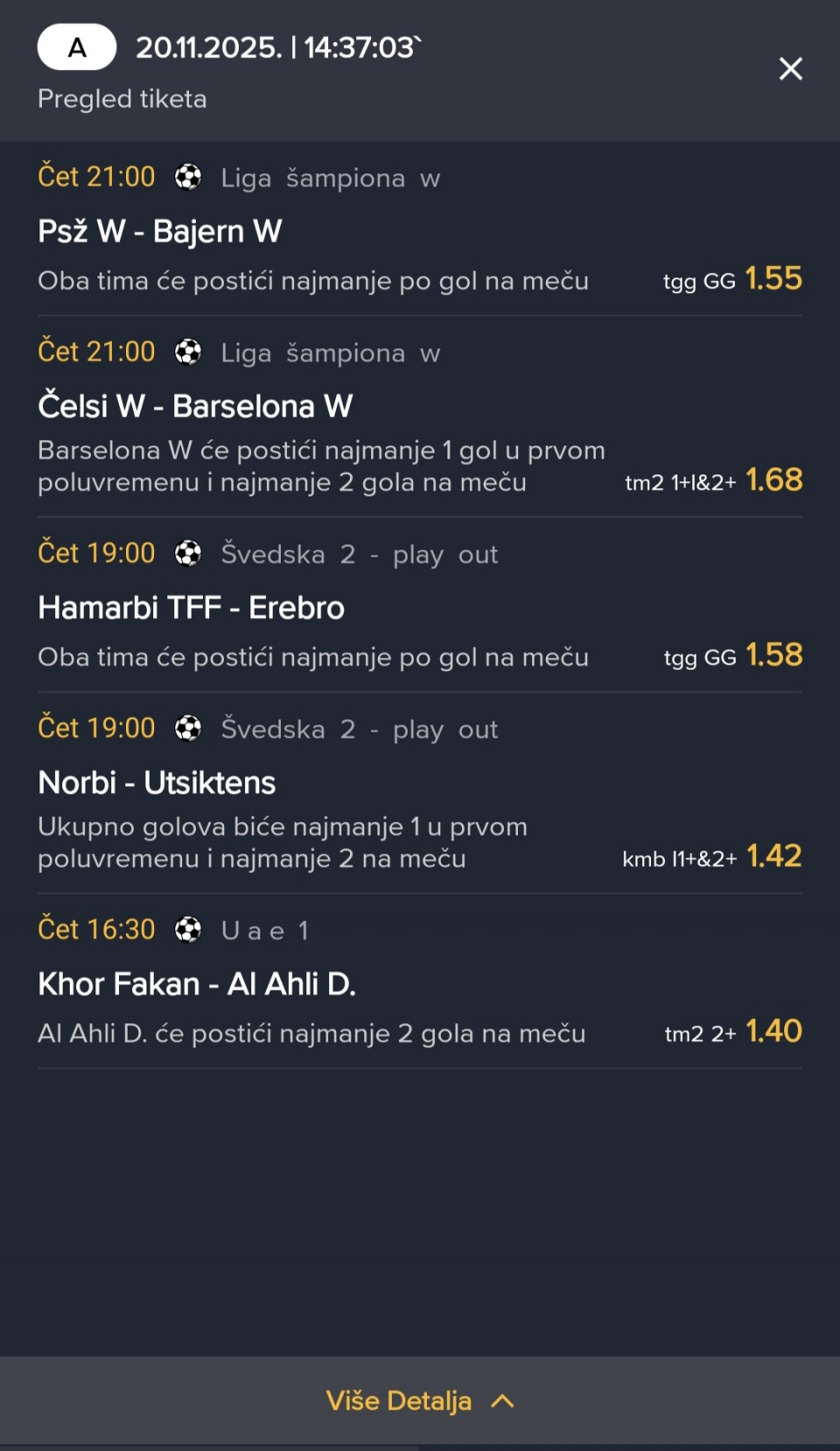Open the Norbi - Utsiktens match

coord(157,782)
